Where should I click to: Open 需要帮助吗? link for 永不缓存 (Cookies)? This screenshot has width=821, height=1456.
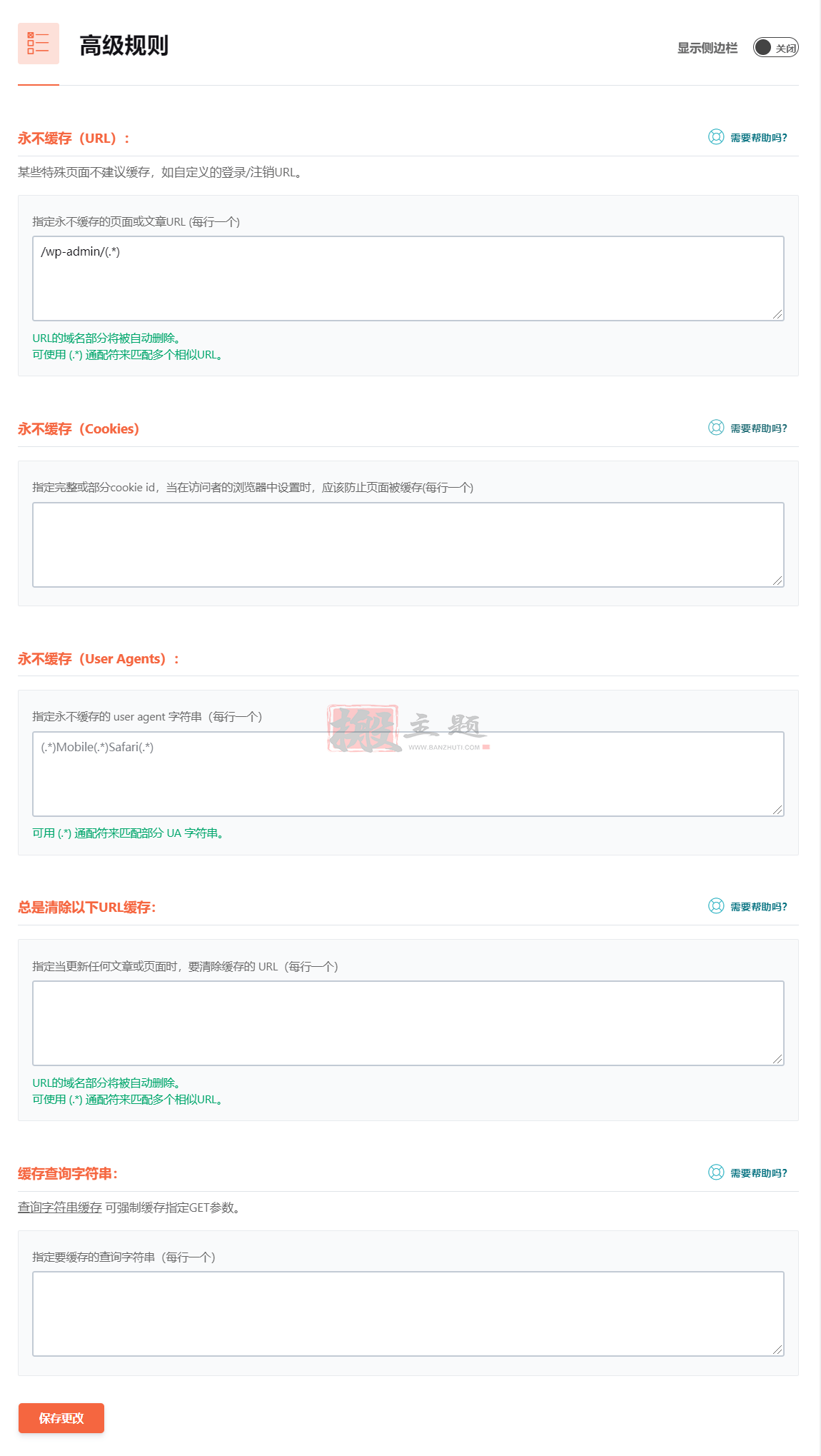(758, 428)
